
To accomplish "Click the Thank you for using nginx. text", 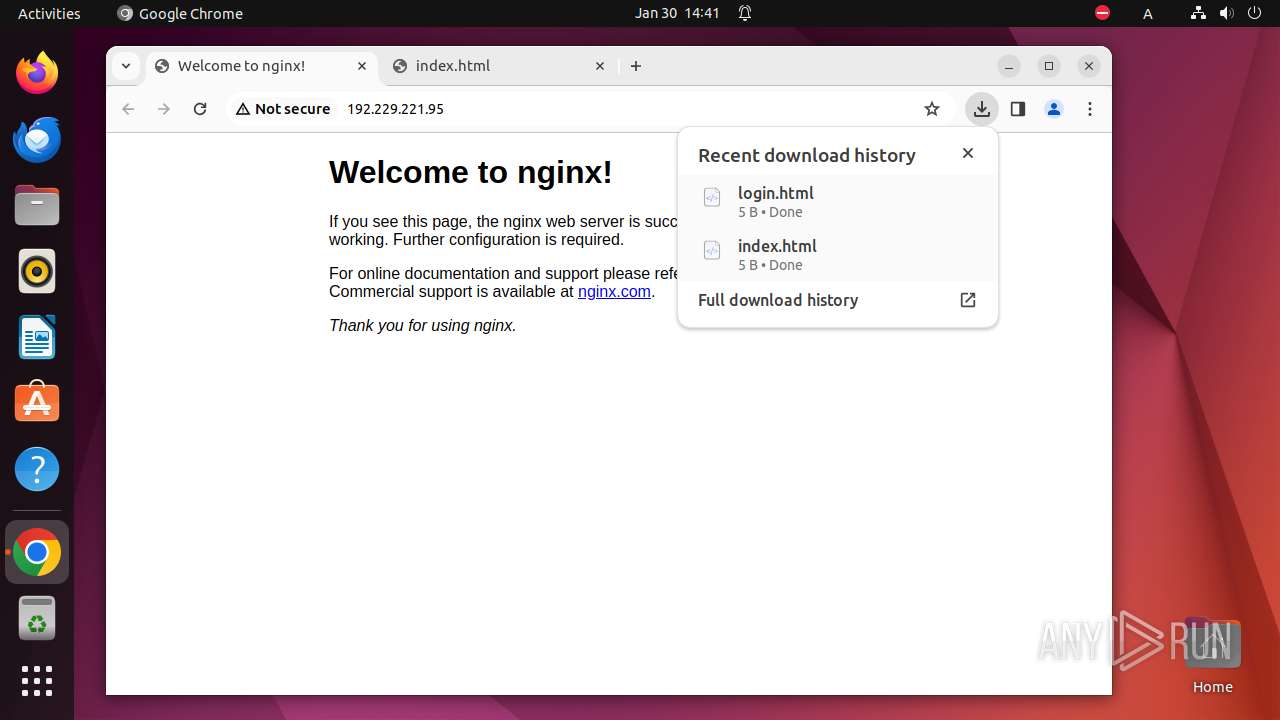I will 423,325.
